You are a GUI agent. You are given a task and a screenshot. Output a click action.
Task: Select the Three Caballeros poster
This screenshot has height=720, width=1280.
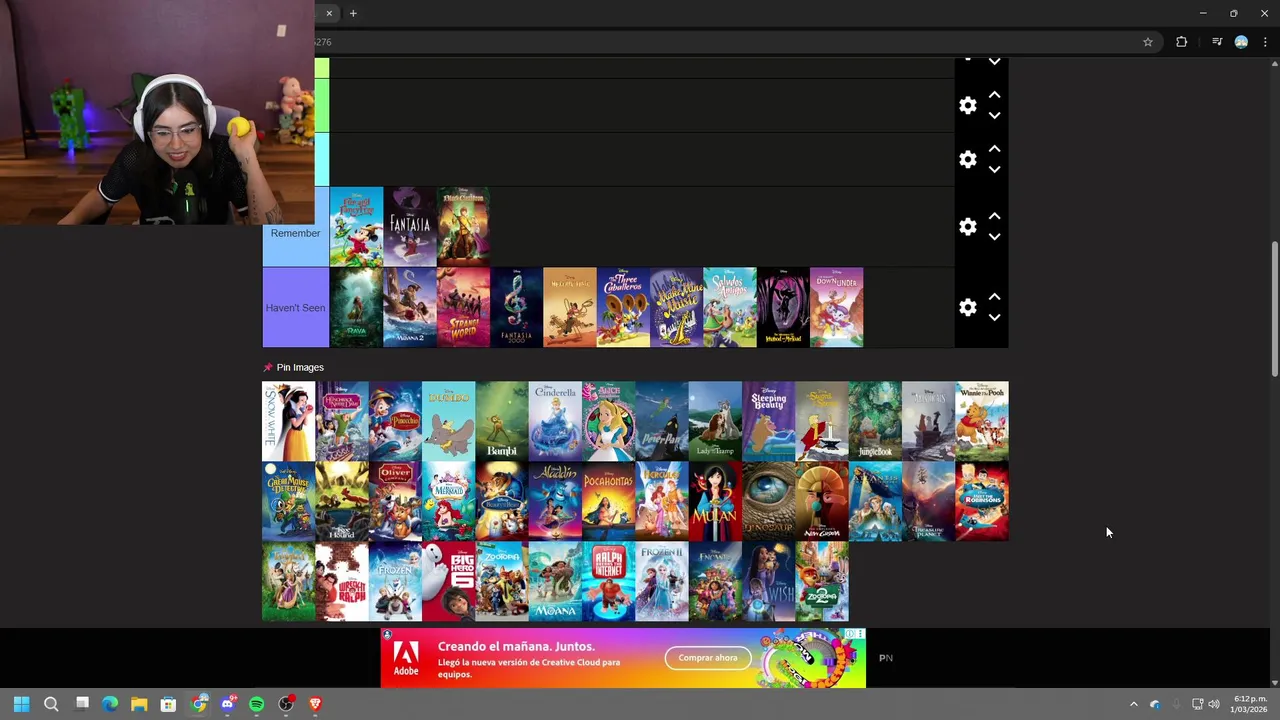[623, 307]
